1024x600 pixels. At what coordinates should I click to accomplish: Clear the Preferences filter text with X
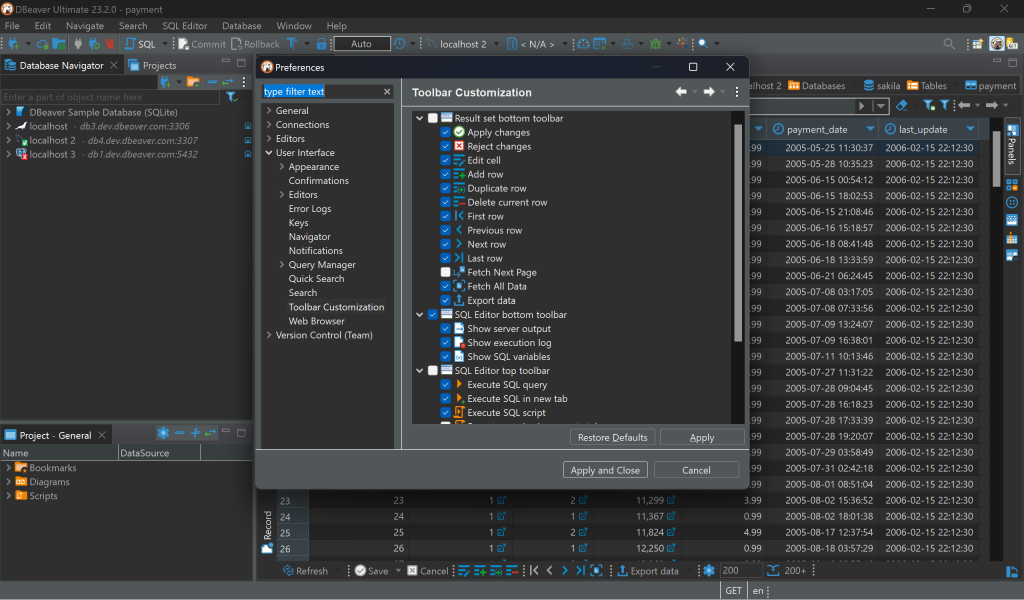pos(387,91)
